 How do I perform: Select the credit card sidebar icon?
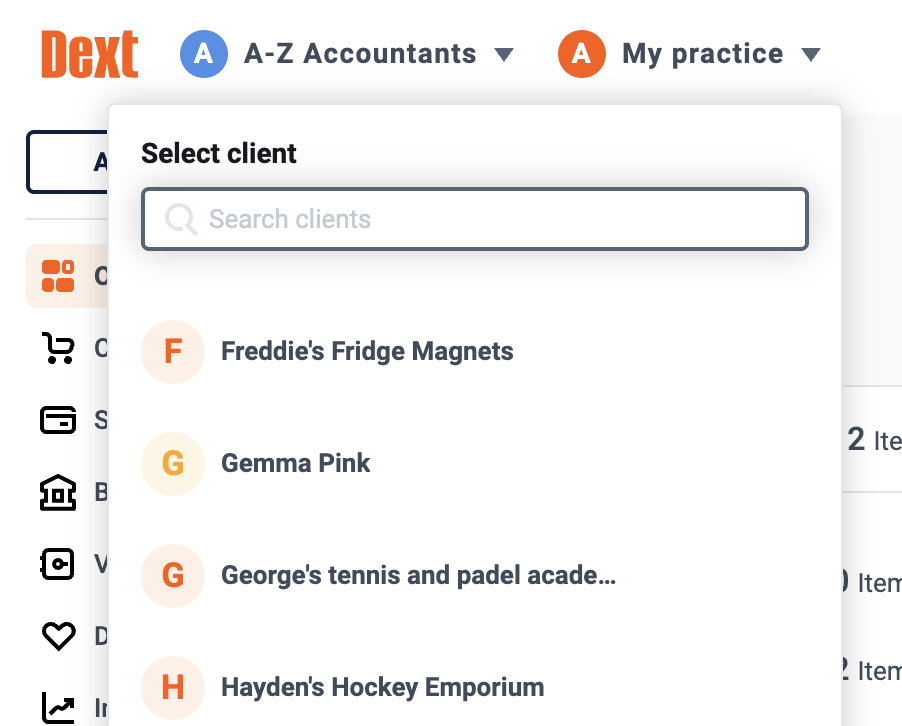click(58, 419)
